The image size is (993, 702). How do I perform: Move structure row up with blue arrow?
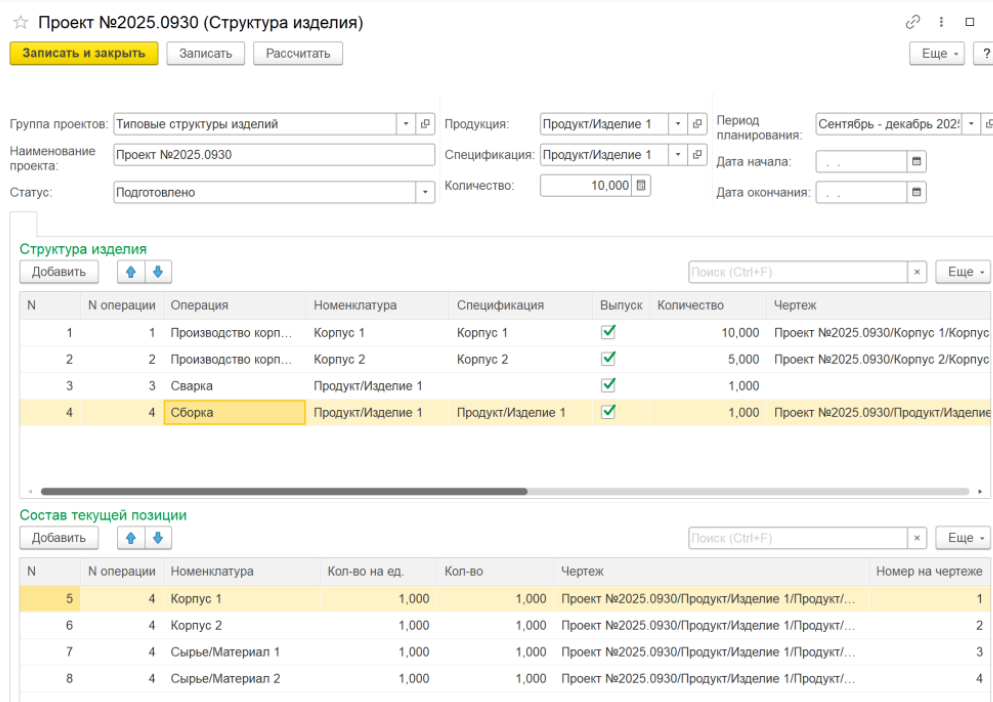(131, 271)
